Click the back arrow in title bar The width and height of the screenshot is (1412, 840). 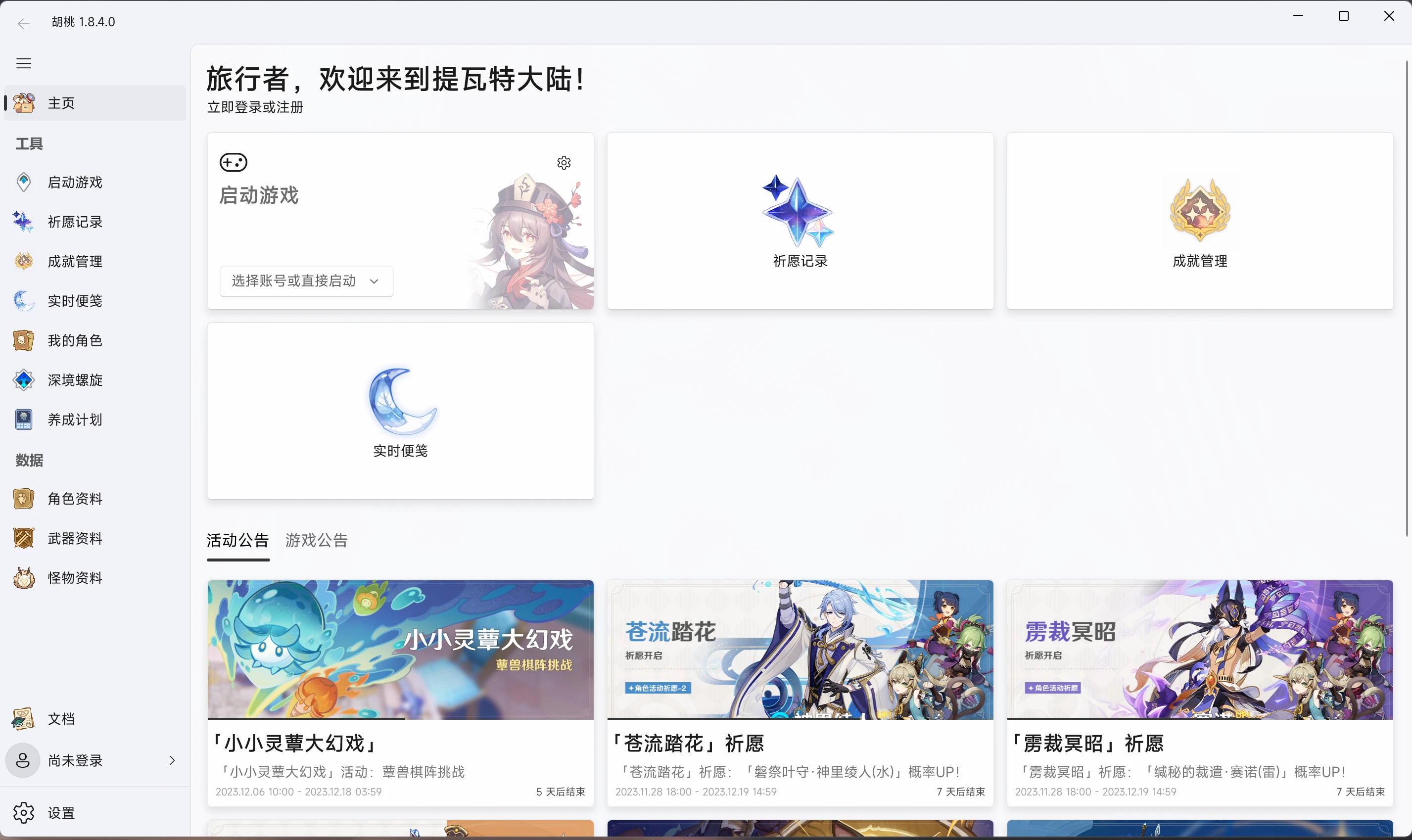click(x=23, y=23)
